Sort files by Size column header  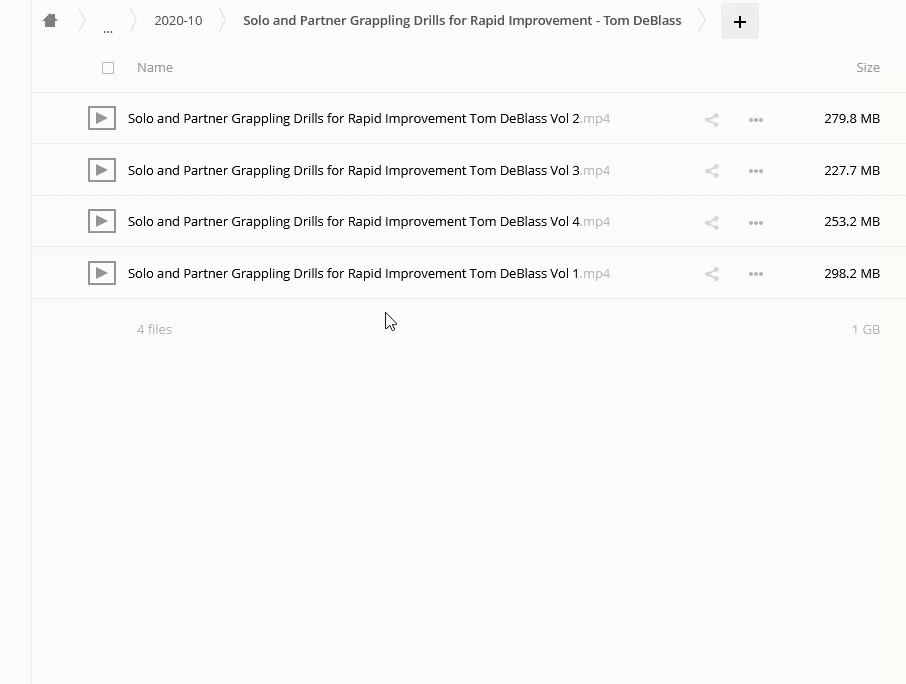click(867, 67)
